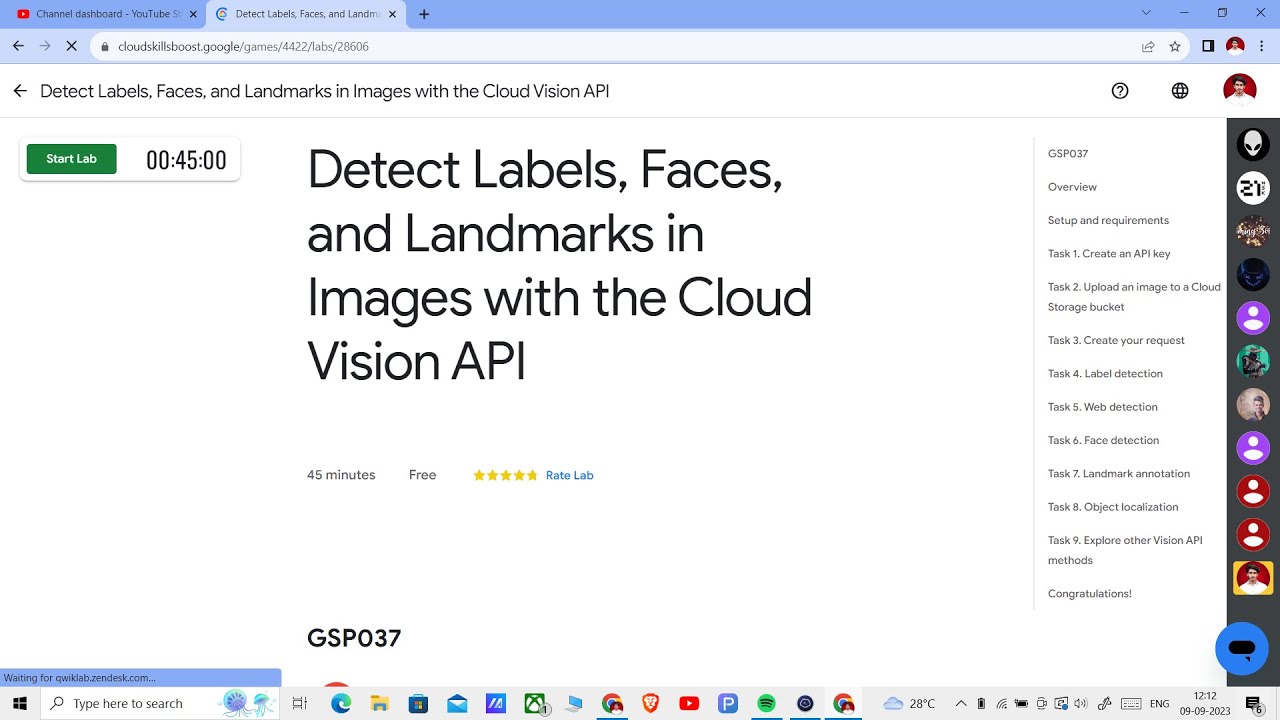Go to Task 5. Web detection

pyautogui.click(x=1103, y=407)
